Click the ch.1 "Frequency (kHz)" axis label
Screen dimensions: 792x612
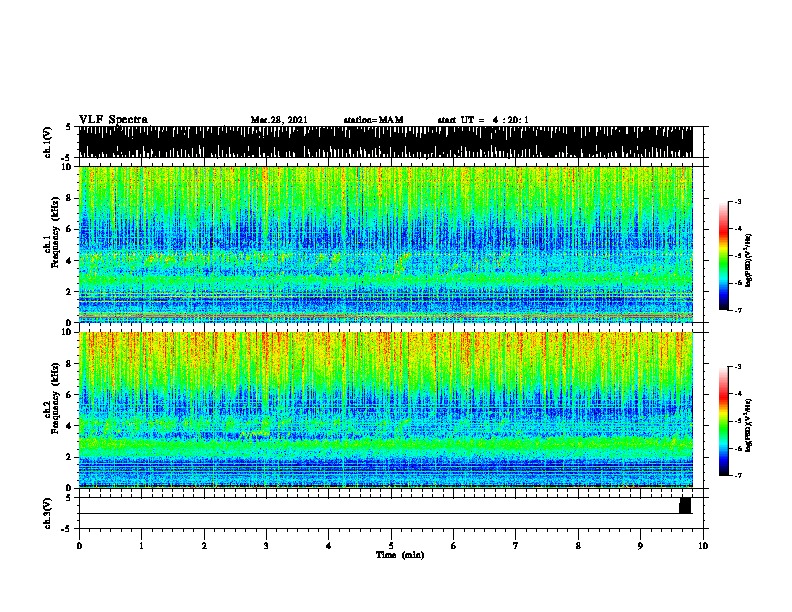click(55, 232)
